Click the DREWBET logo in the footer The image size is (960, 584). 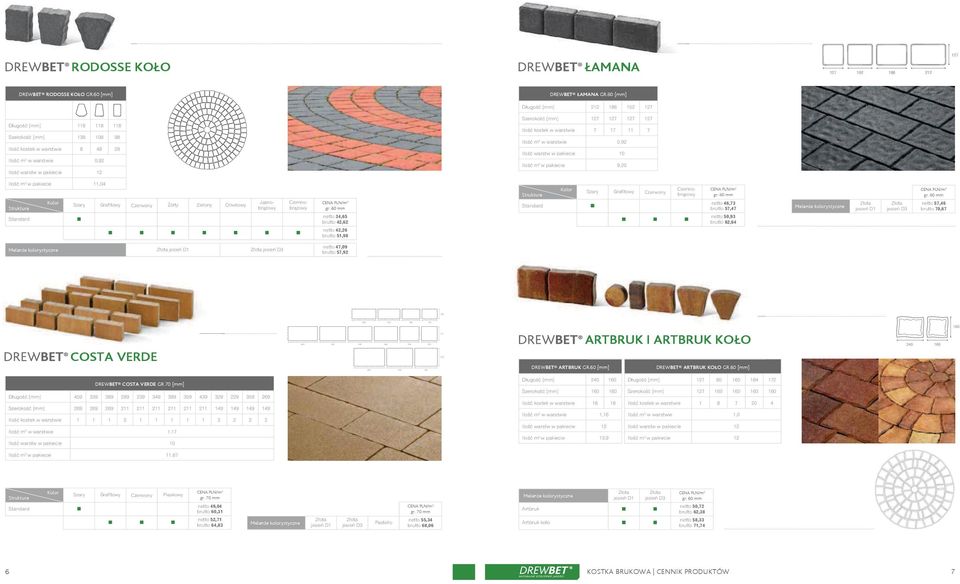pos(531,571)
